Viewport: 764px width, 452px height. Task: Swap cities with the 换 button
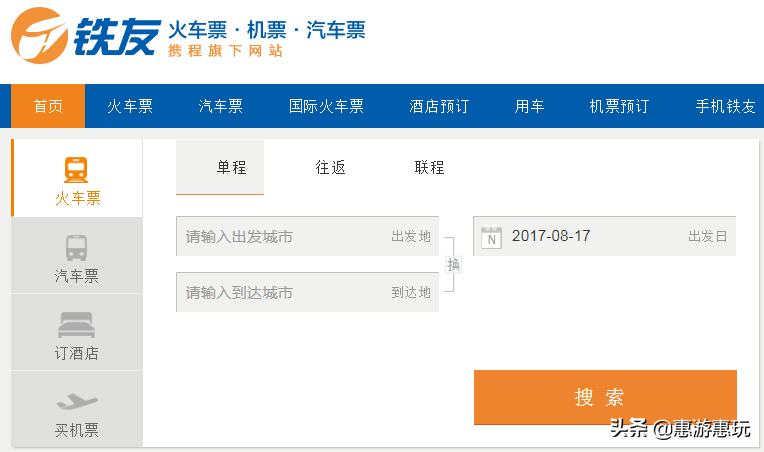click(453, 265)
